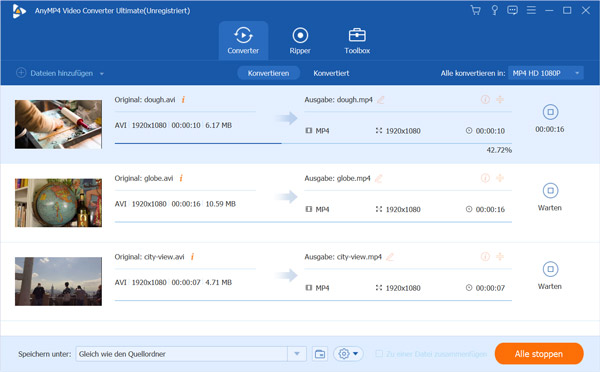
Task: Click the compress icon for city-view.mp4
Action: click(500, 256)
